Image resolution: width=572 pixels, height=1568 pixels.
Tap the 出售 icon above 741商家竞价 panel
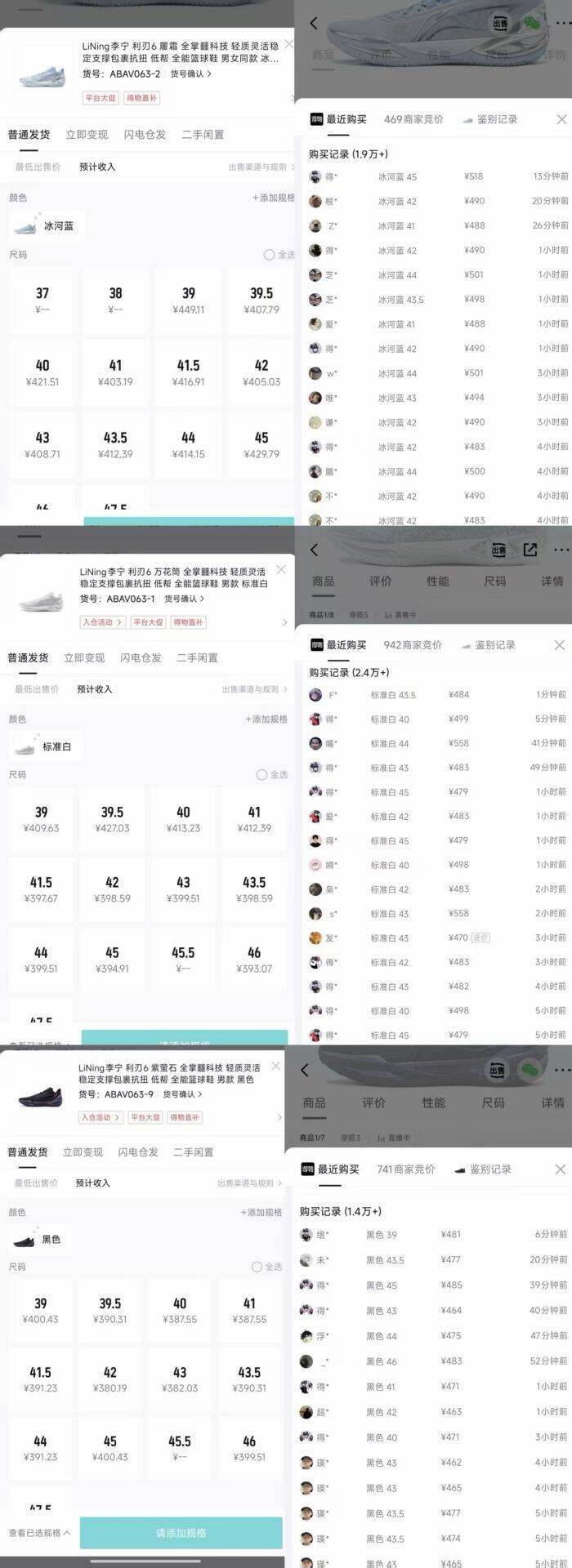click(496, 1070)
